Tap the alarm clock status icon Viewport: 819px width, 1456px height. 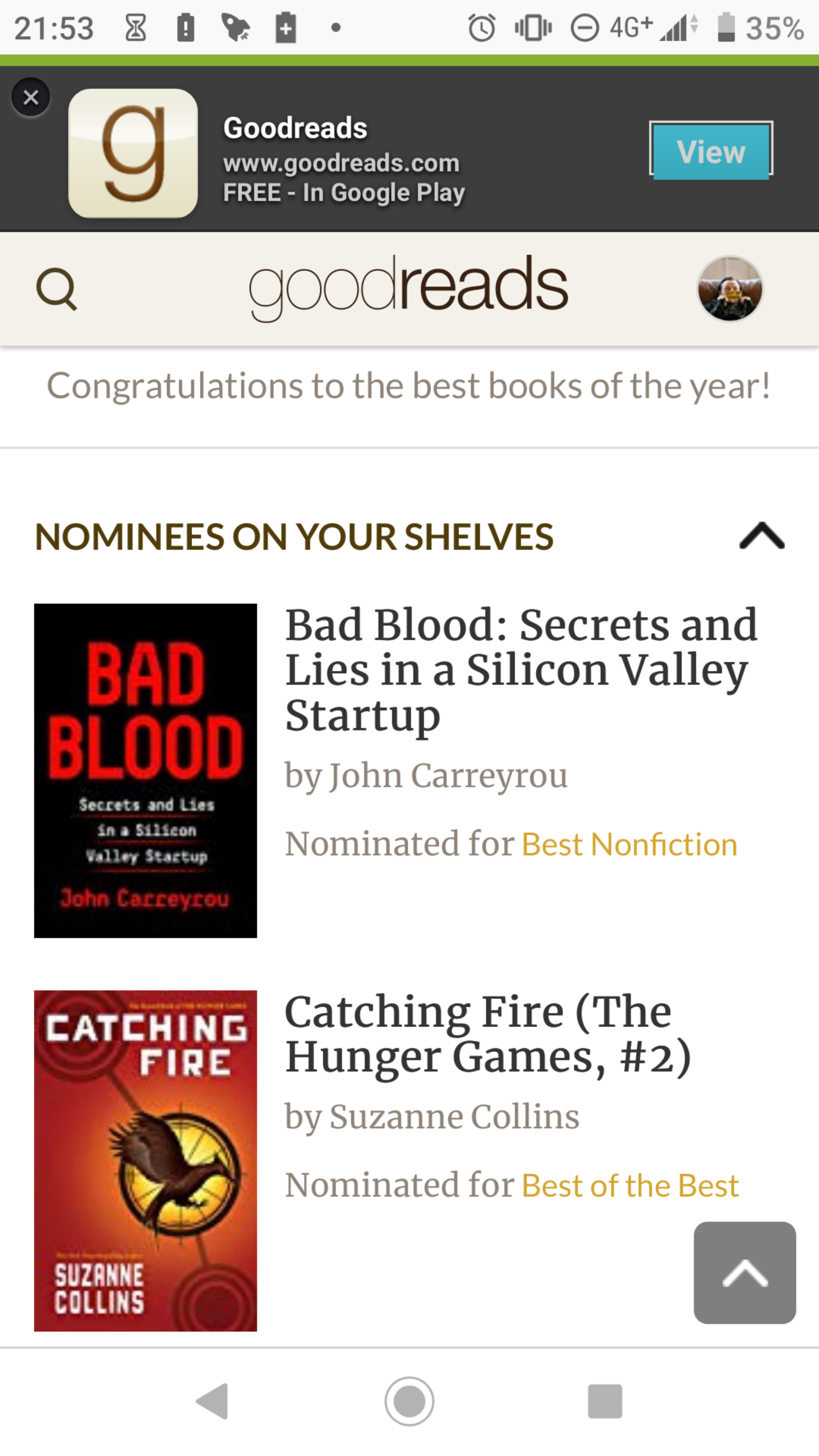pos(482,27)
